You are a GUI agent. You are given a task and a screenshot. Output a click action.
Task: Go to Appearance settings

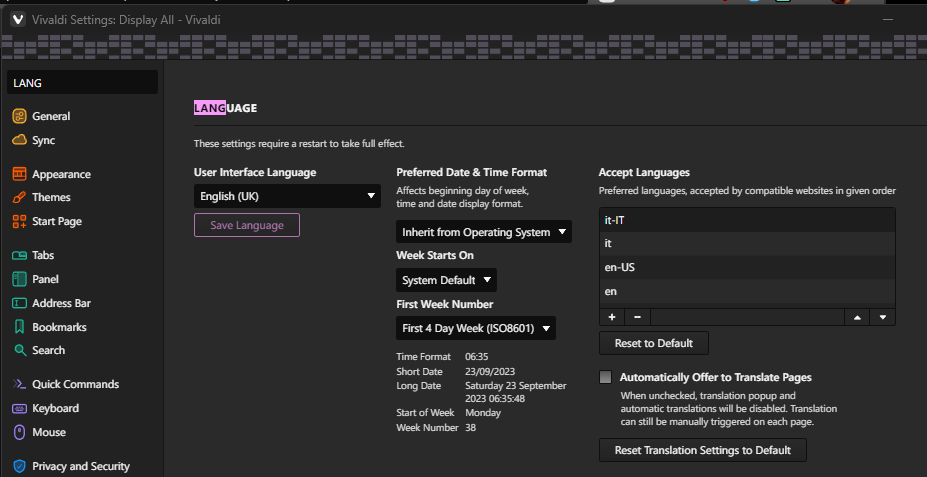[x=61, y=174]
